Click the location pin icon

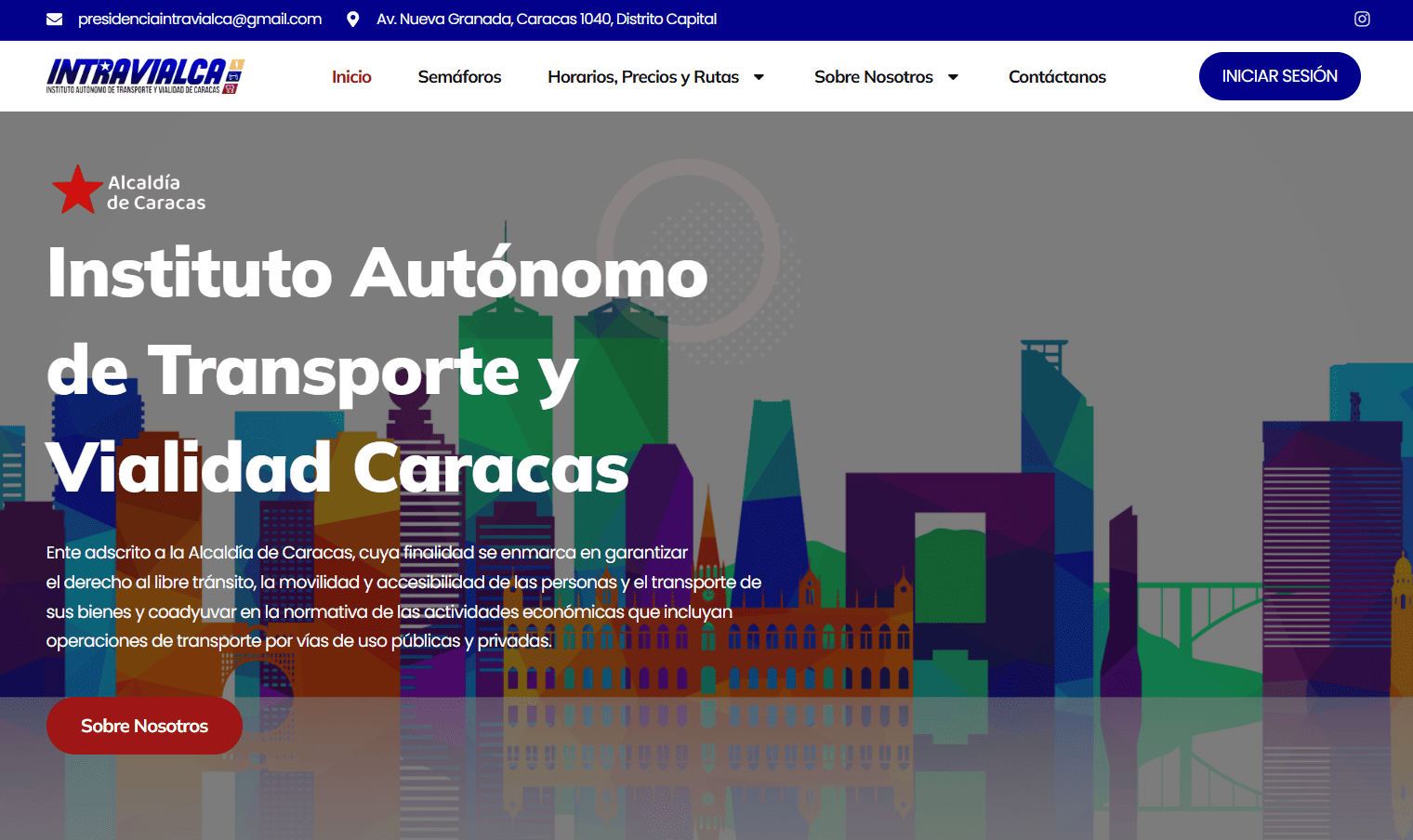point(352,19)
